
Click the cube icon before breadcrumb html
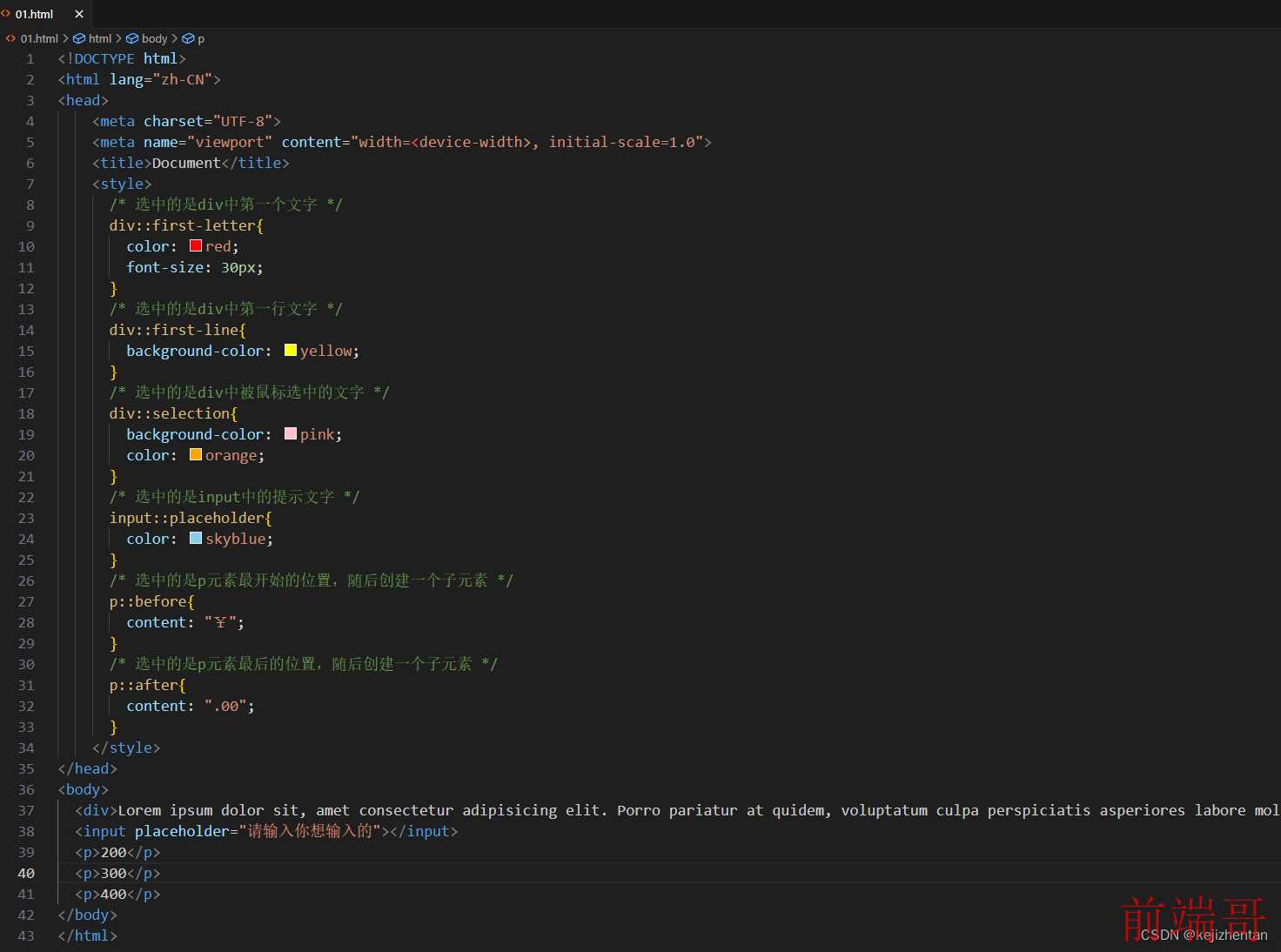pos(79,38)
